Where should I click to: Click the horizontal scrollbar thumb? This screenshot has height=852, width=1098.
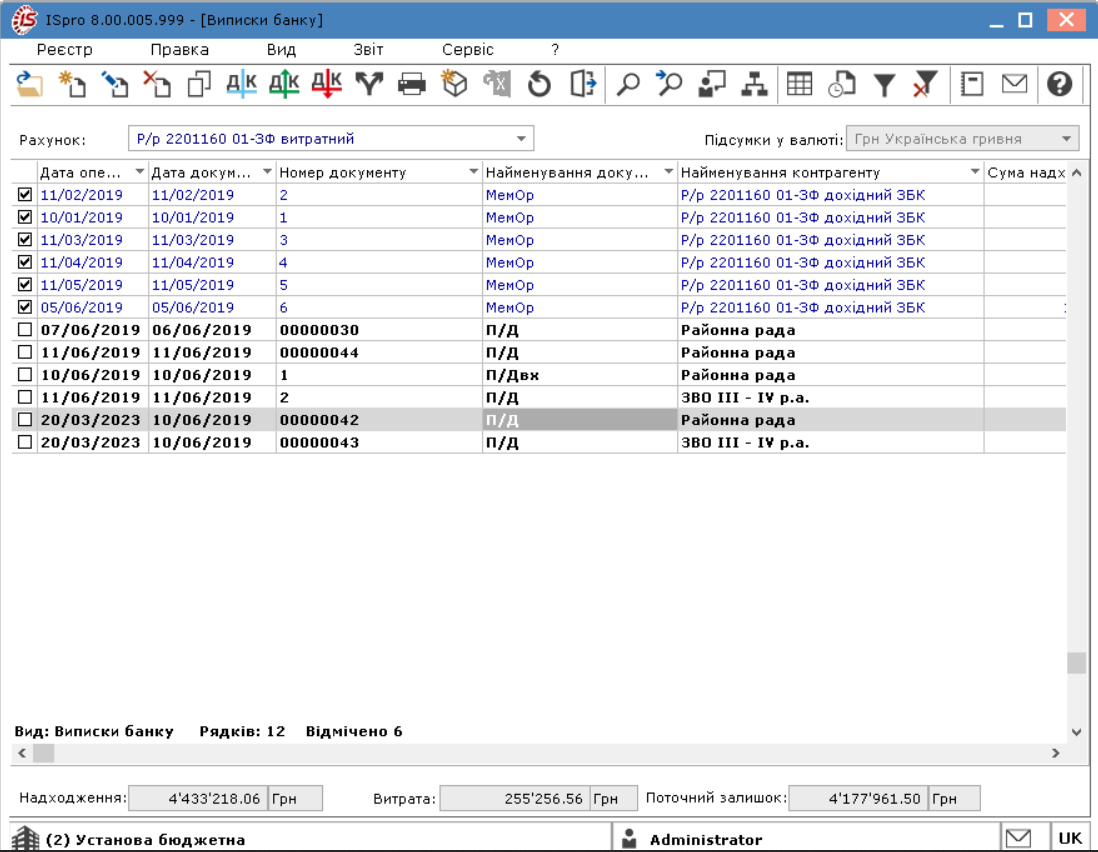(x=43, y=753)
